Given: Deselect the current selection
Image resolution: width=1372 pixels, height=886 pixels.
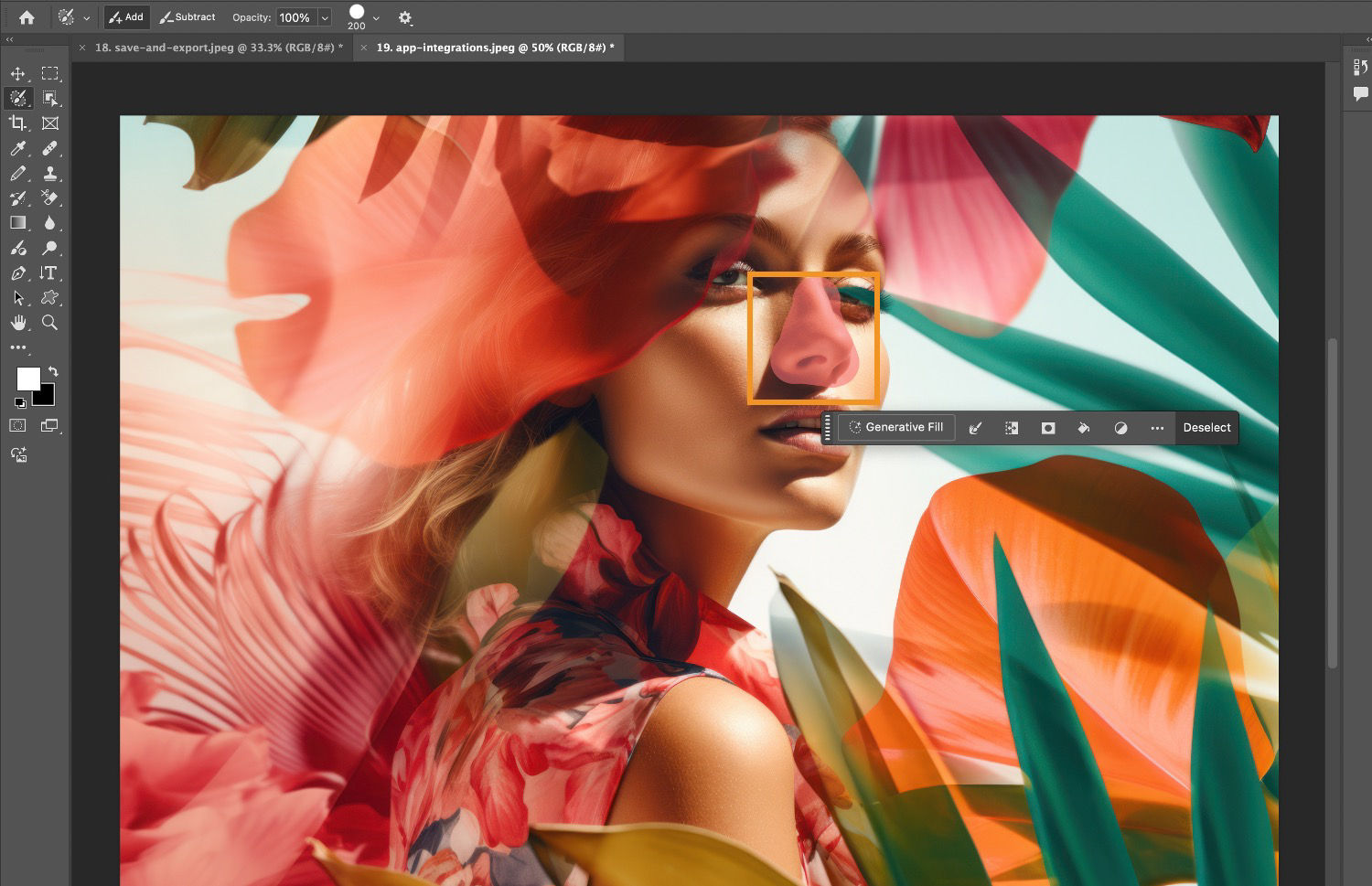Looking at the screenshot, I should [x=1206, y=427].
